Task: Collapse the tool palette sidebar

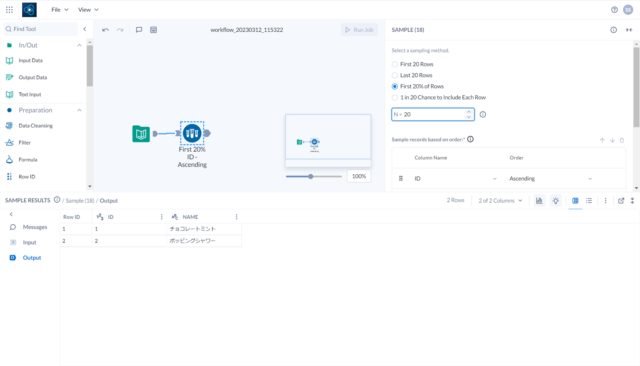Action: point(85,29)
